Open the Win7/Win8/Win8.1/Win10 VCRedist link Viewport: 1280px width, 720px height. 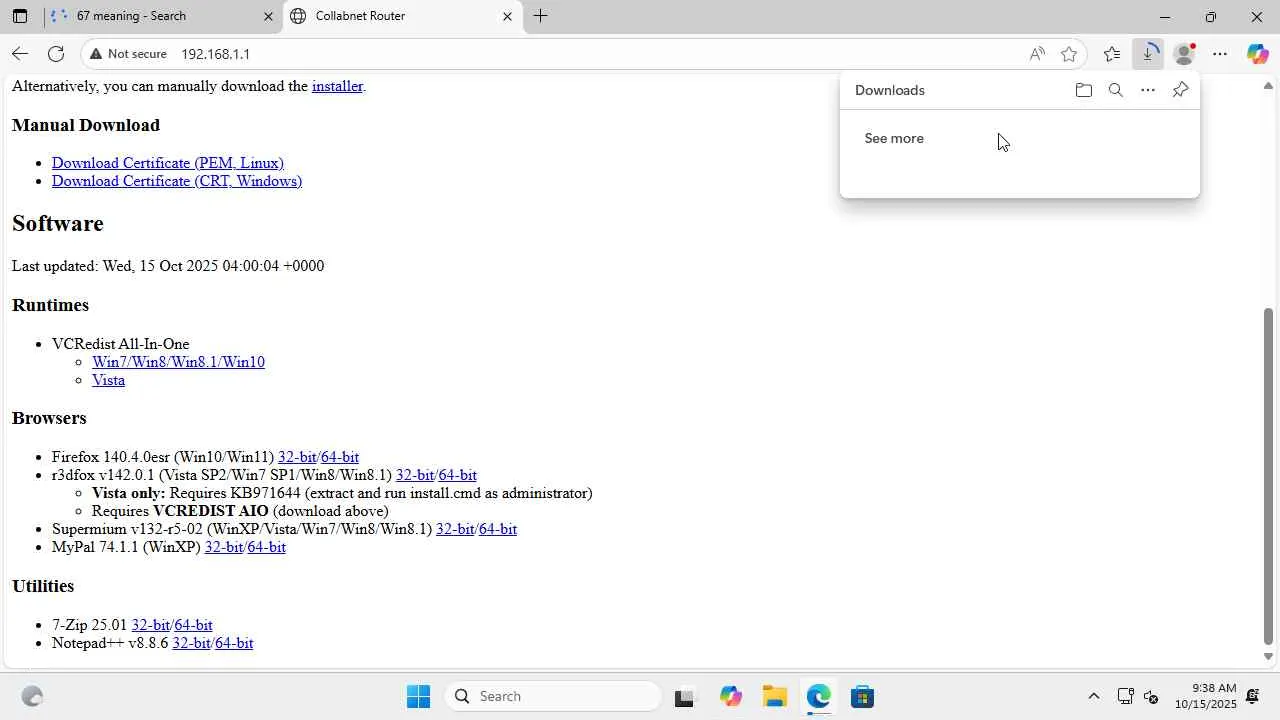pyautogui.click(x=178, y=362)
